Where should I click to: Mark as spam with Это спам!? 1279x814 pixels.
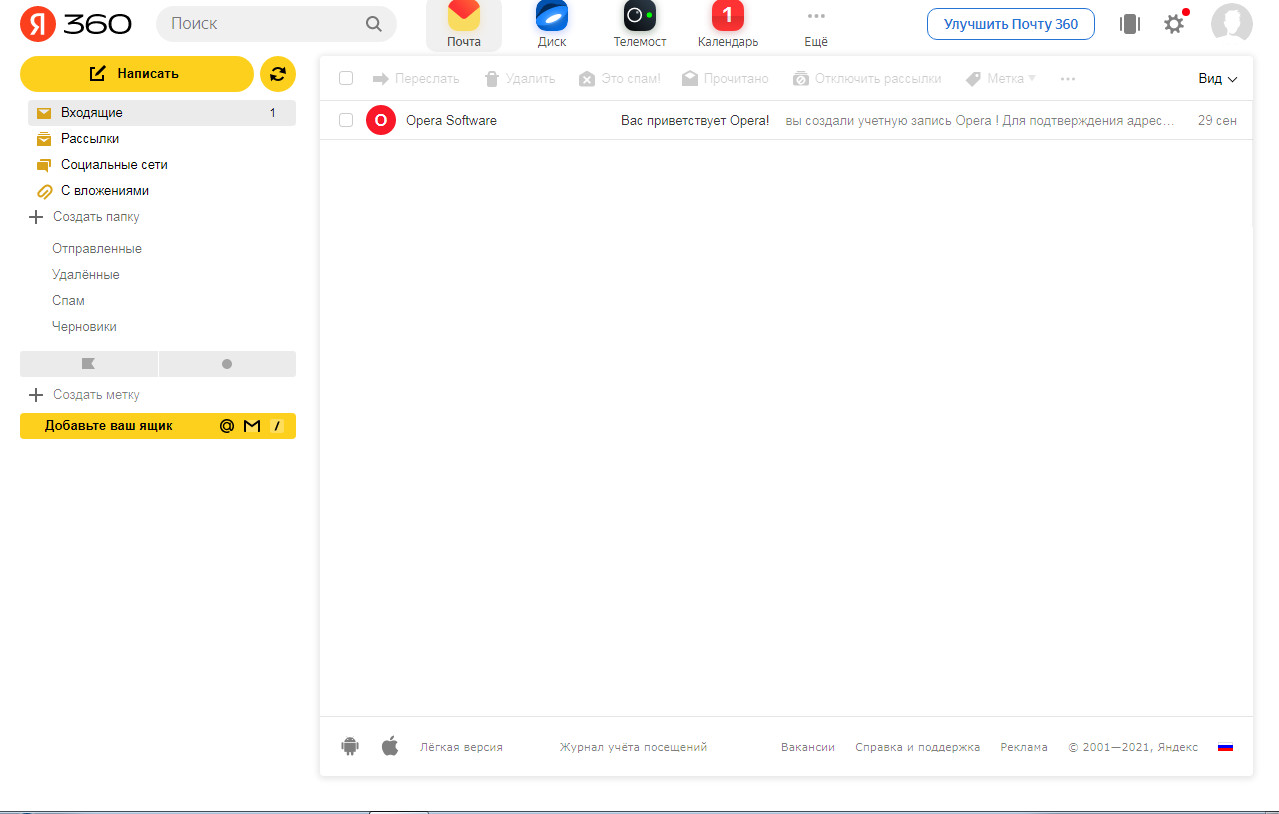(x=620, y=78)
